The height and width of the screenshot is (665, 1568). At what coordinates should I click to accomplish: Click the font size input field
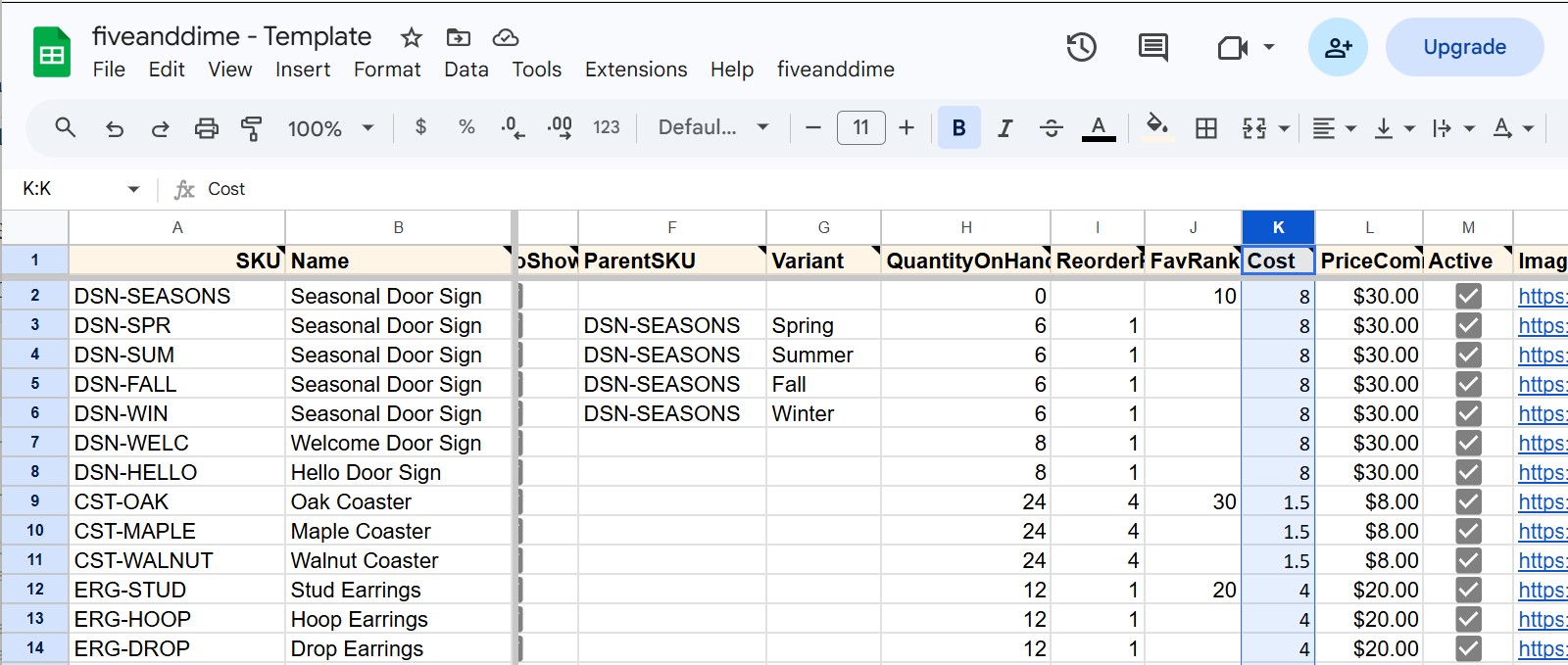(x=860, y=127)
